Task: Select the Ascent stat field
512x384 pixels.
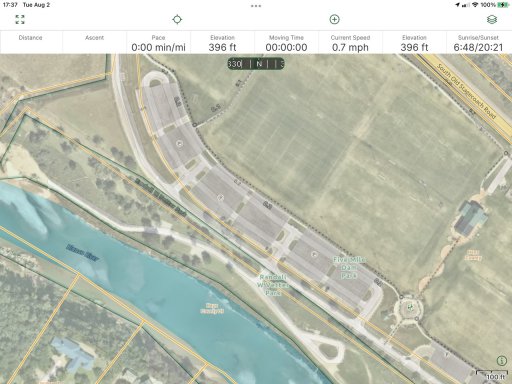Action: point(94,42)
